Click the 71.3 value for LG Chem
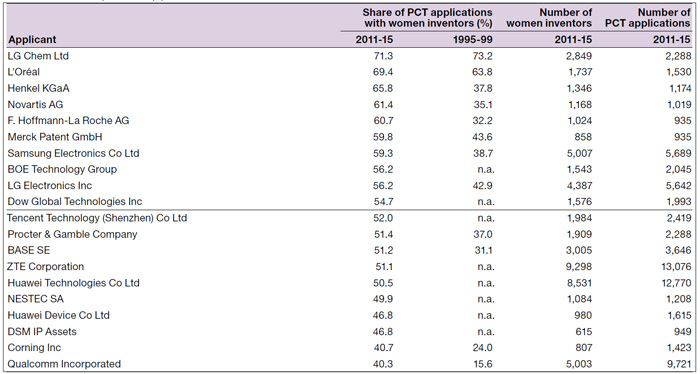This screenshot has height=374, width=700. coord(383,56)
